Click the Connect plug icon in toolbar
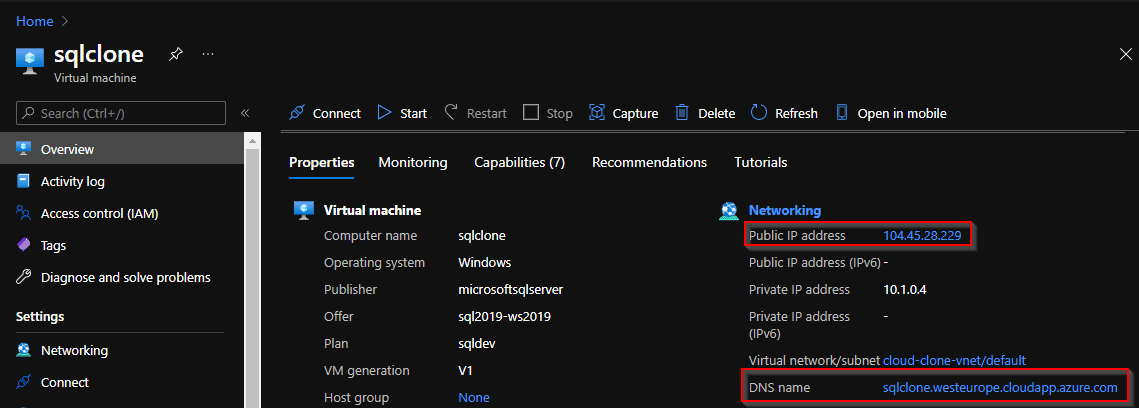1139x408 pixels. pos(296,113)
